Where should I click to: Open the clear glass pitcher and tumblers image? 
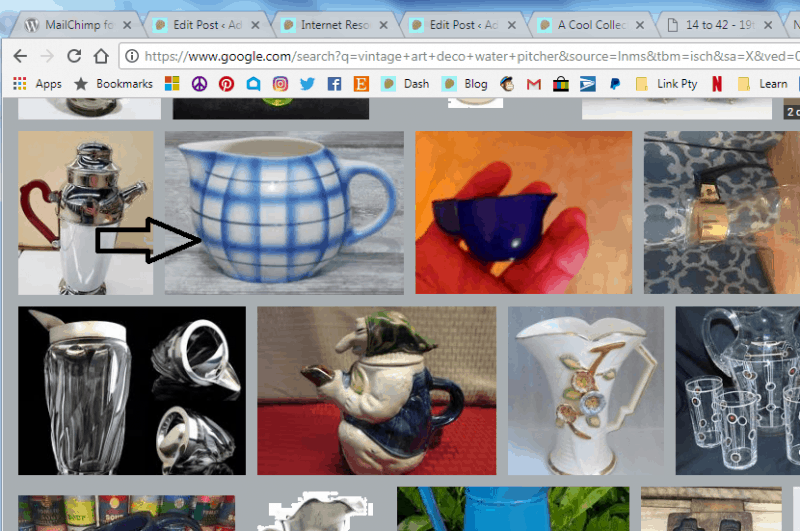pos(738,391)
